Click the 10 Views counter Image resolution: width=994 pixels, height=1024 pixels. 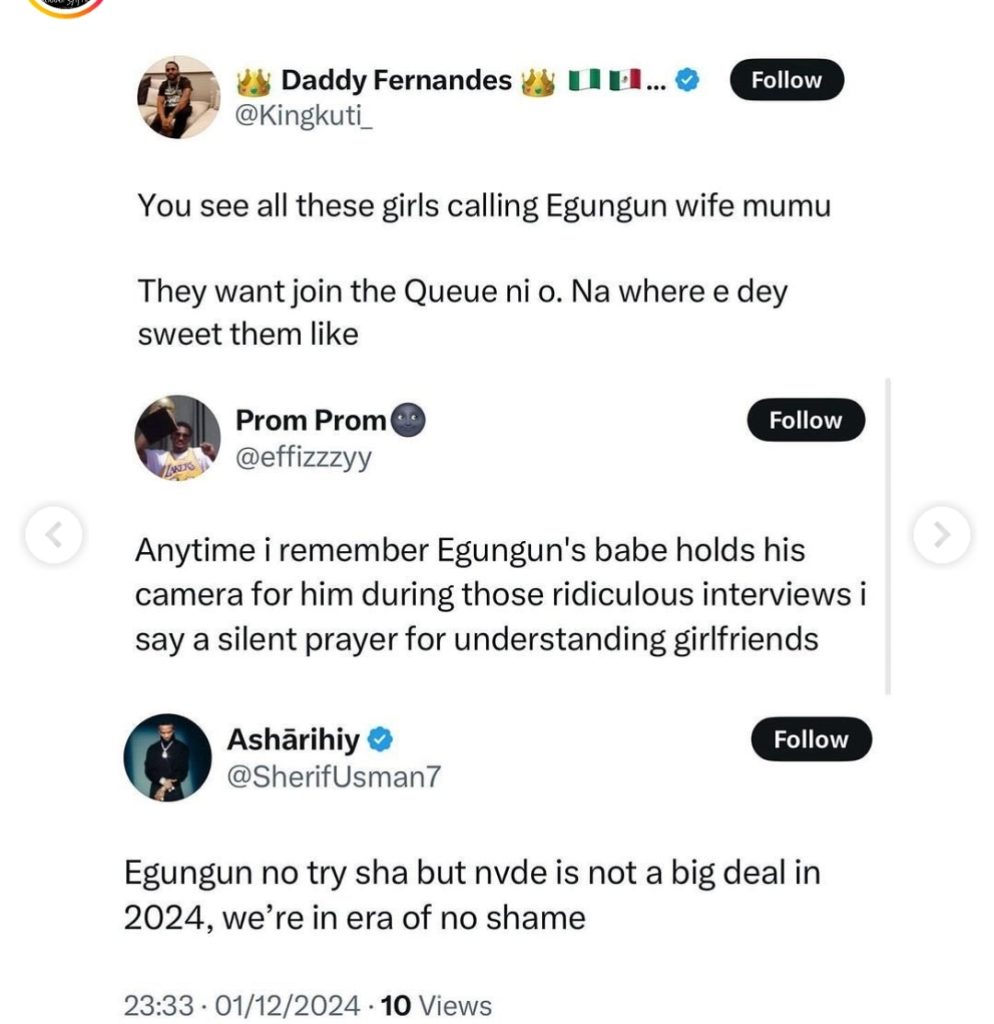[437, 1005]
